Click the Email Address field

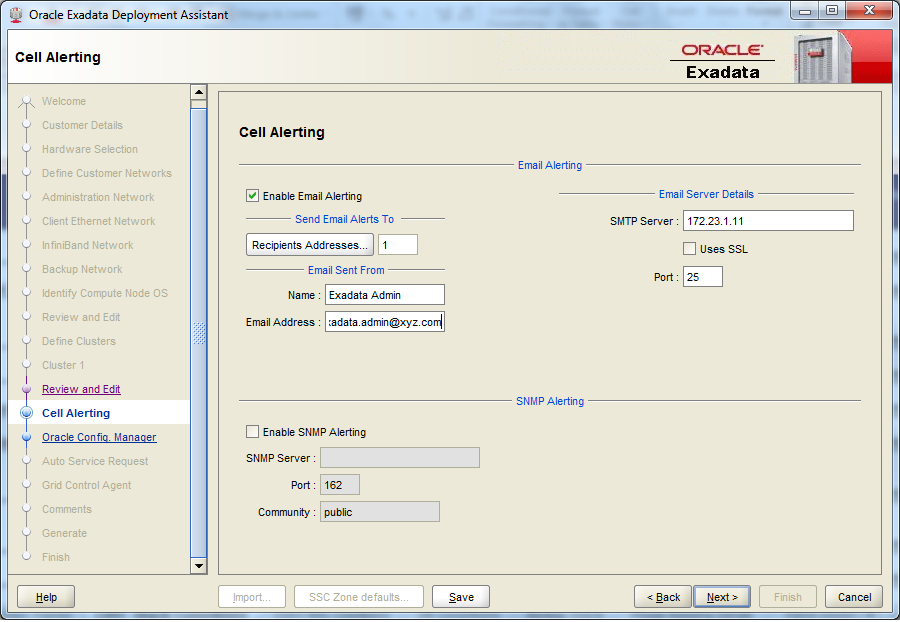pyautogui.click(x=384, y=321)
